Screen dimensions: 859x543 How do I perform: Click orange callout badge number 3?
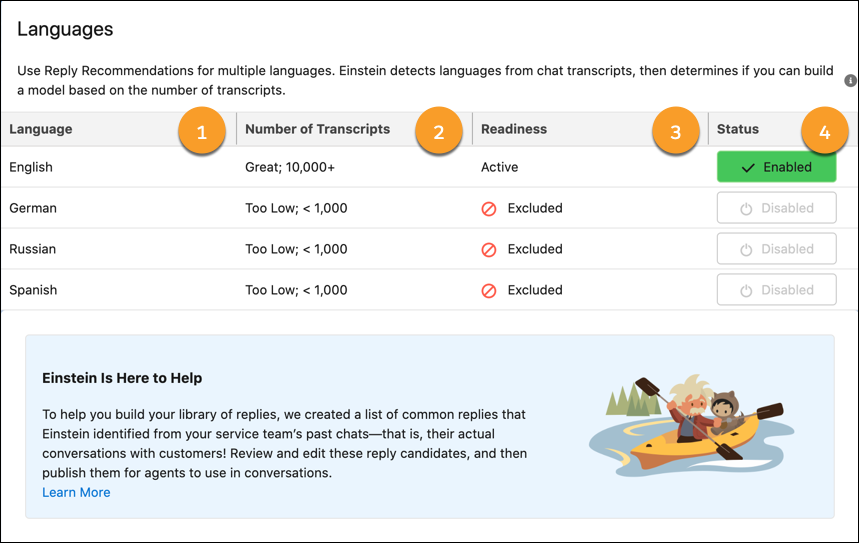pos(675,132)
